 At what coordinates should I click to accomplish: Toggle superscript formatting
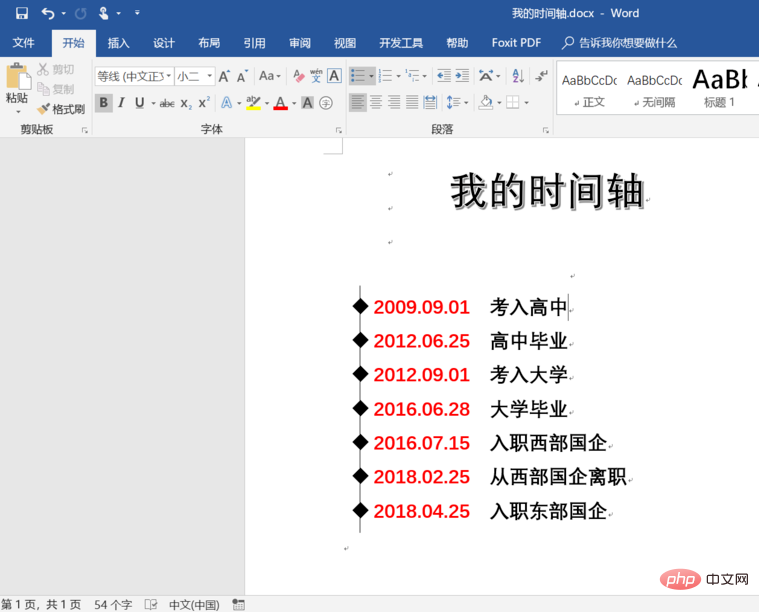[x=204, y=103]
